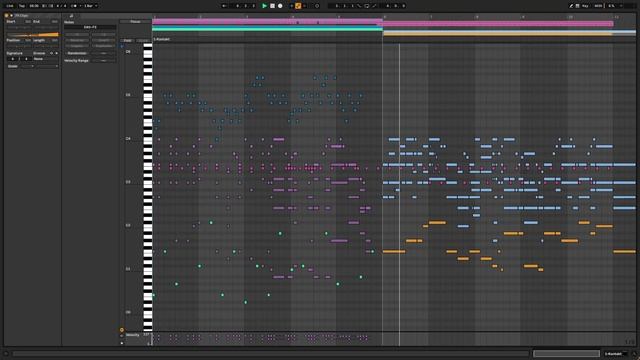Open the Groove None dropdown
Screen dimensions: 640x360
pos(46,59)
